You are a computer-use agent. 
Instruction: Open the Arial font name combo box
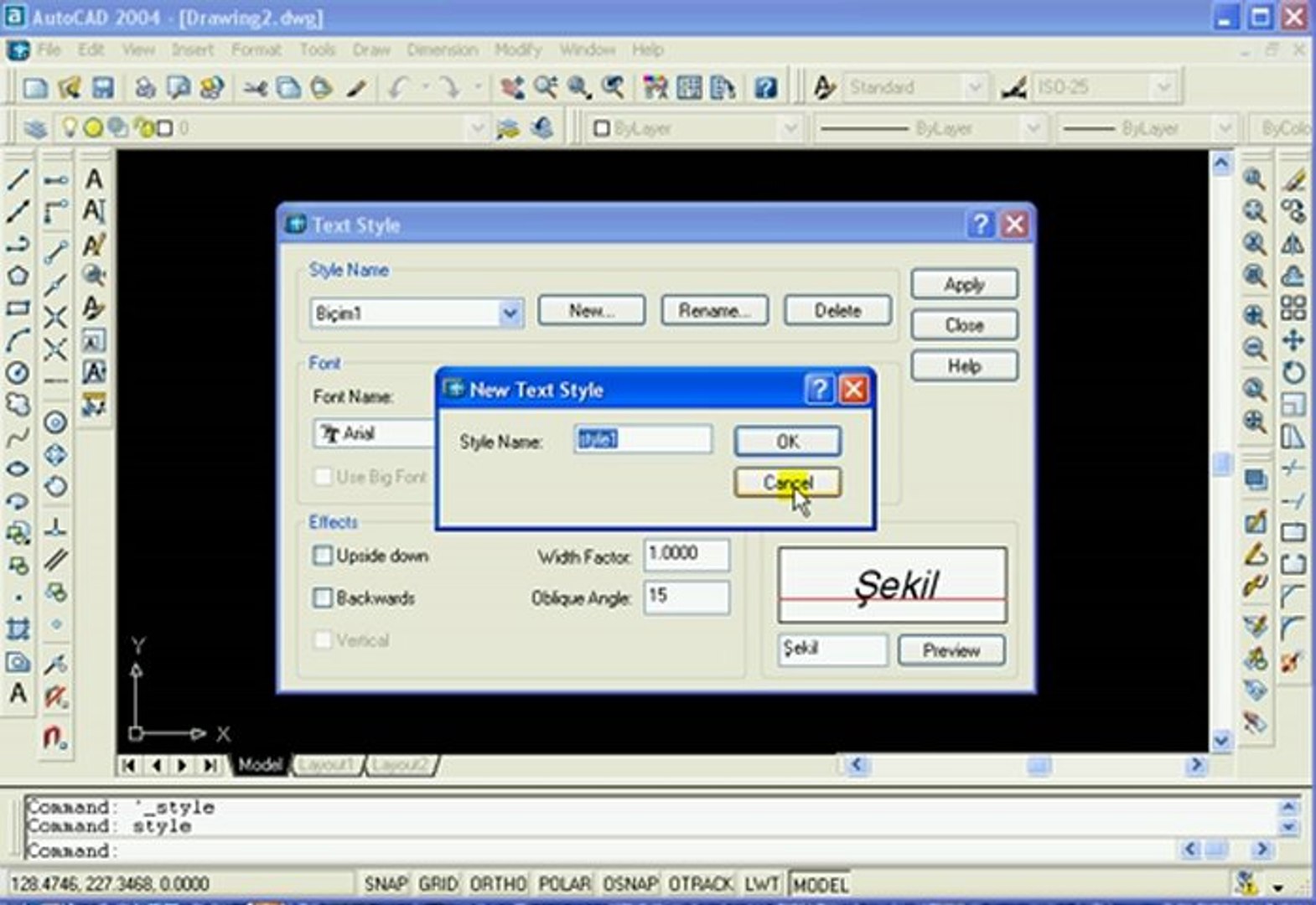[x=374, y=433]
